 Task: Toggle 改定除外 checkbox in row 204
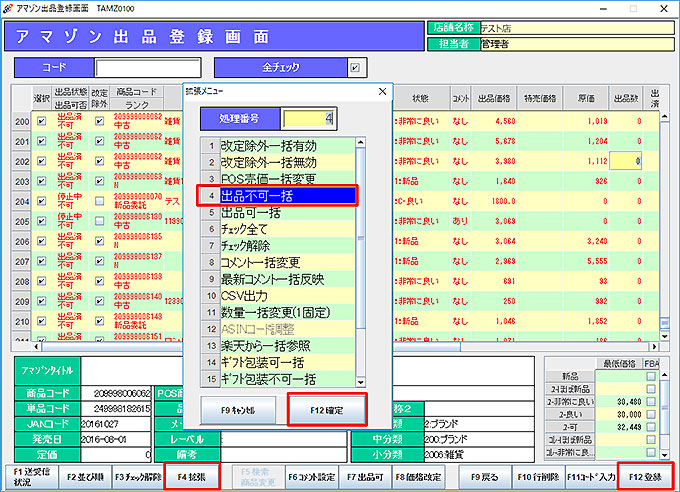point(98,201)
